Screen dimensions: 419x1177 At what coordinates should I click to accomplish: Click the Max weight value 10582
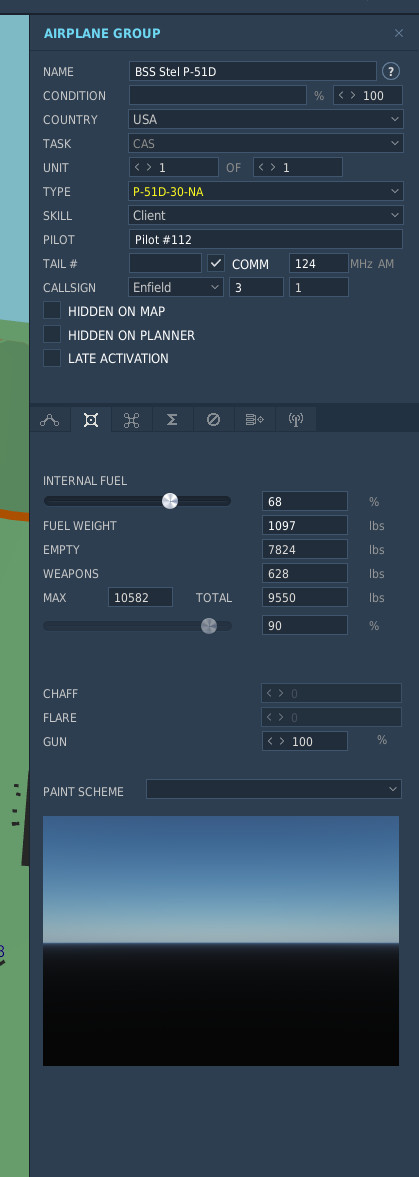pyautogui.click(x=140, y=598)
